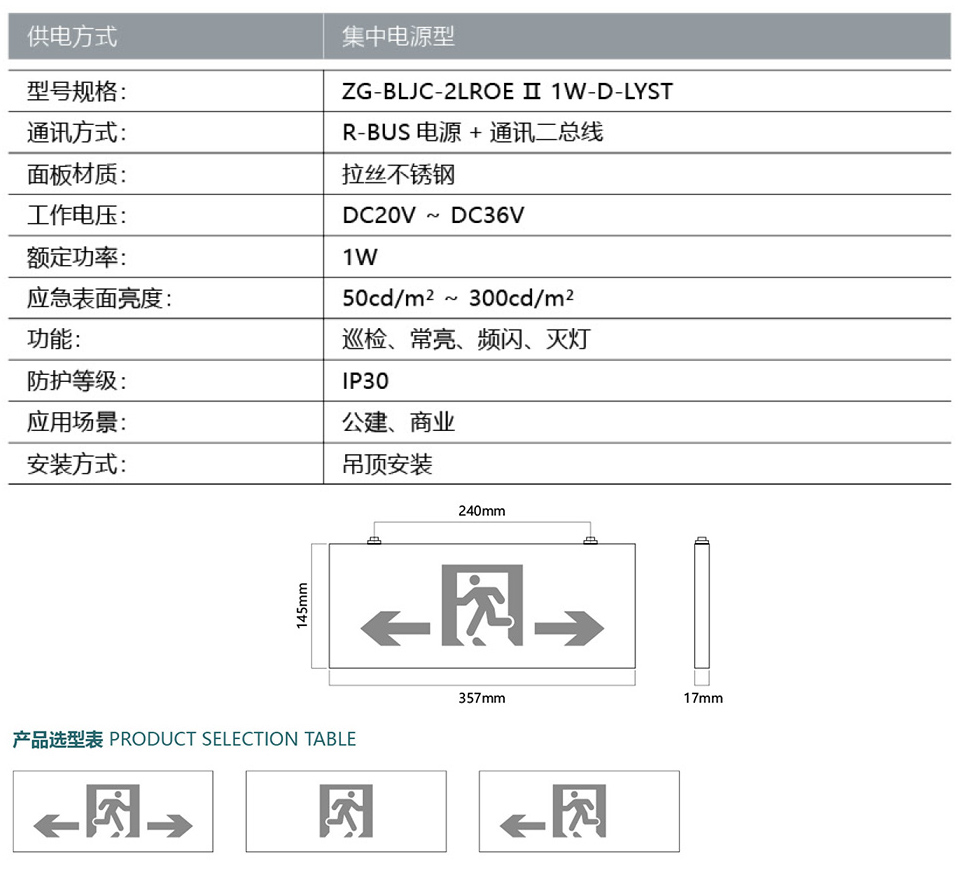The width and height of the screenshot is (958, 884).
Task: Click the 吊顶安装 installation method value
Action: coord(387,465)
